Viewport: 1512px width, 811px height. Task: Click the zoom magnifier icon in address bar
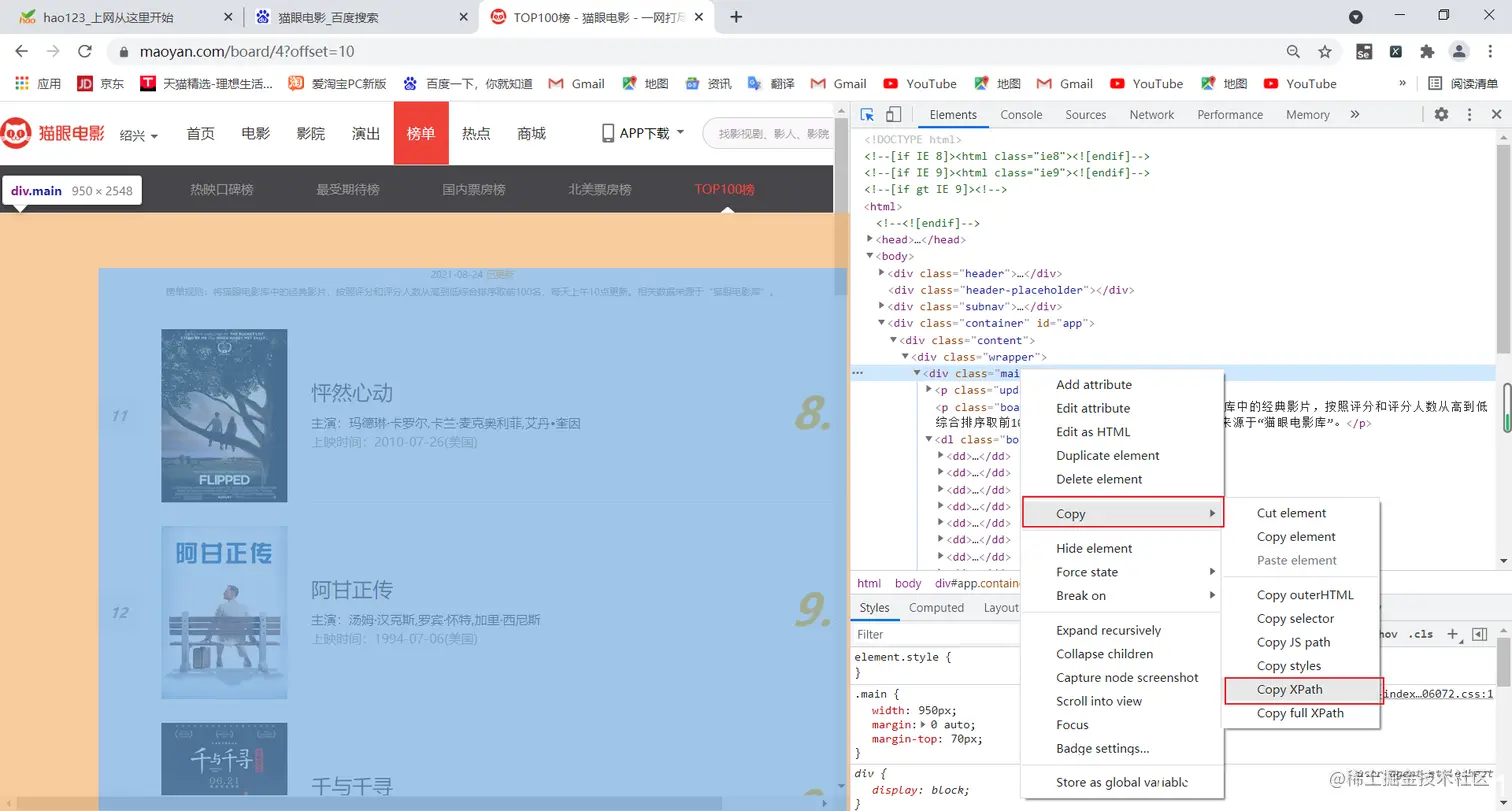click(1293, 51)
